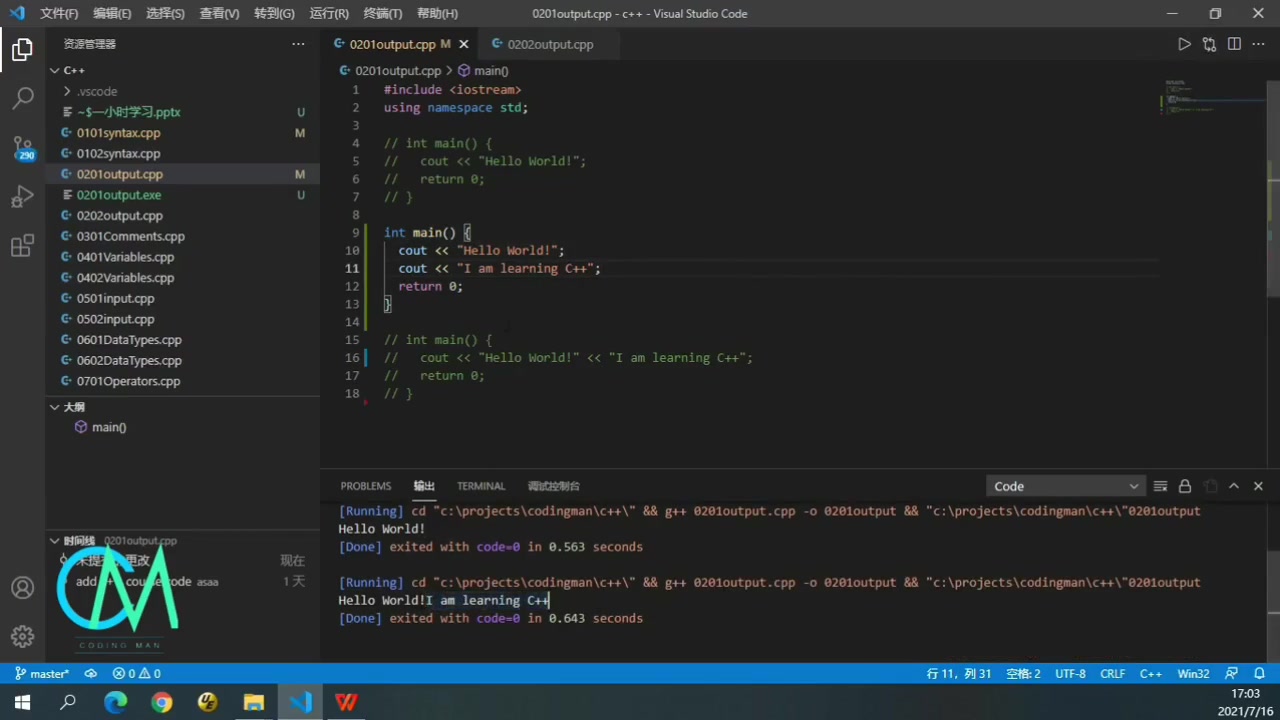Open the Run and Debug view
The image size is (1280, 720).
[22, 197]
